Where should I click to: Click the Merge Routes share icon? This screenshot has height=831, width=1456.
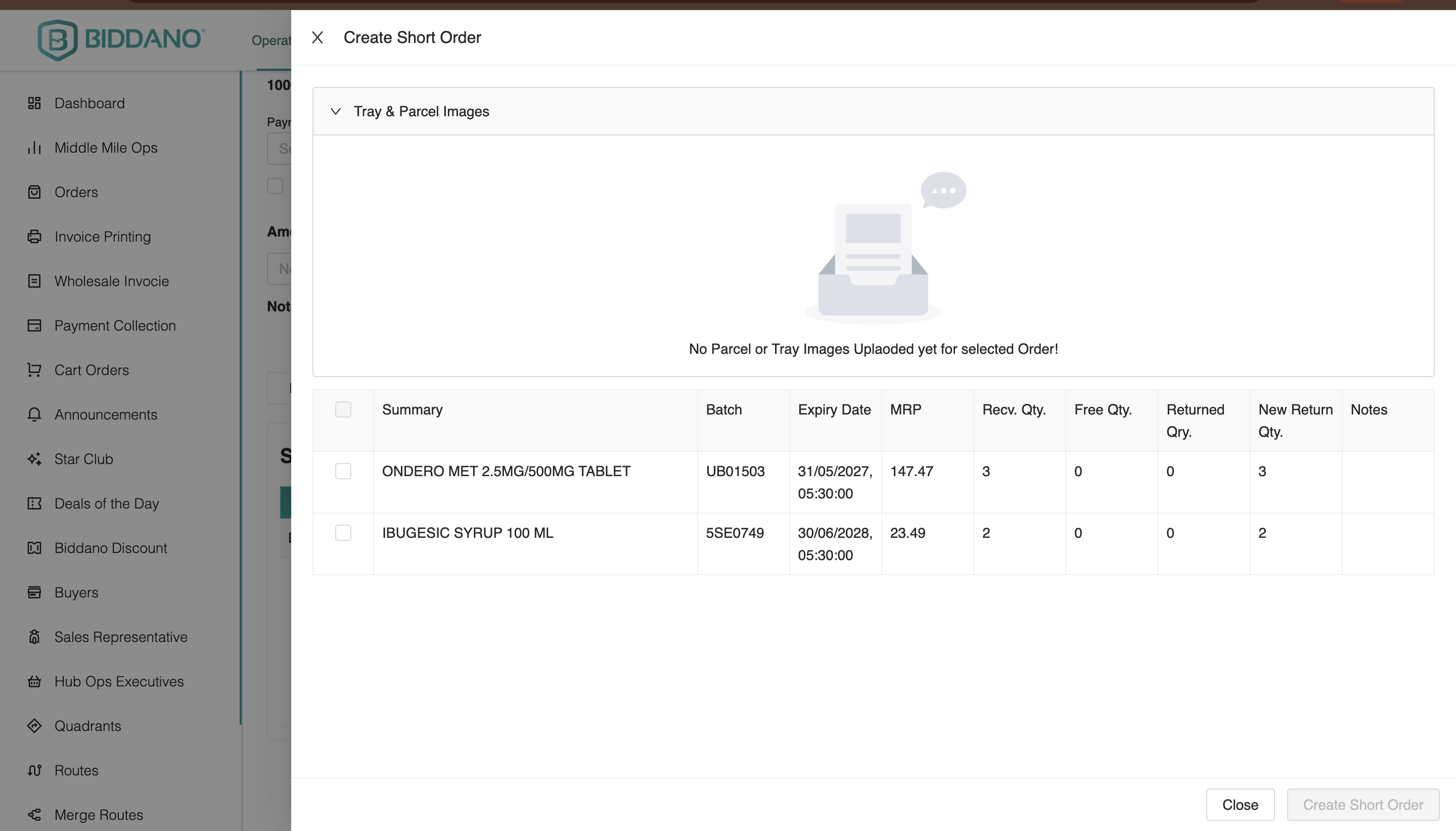(34, 816)
